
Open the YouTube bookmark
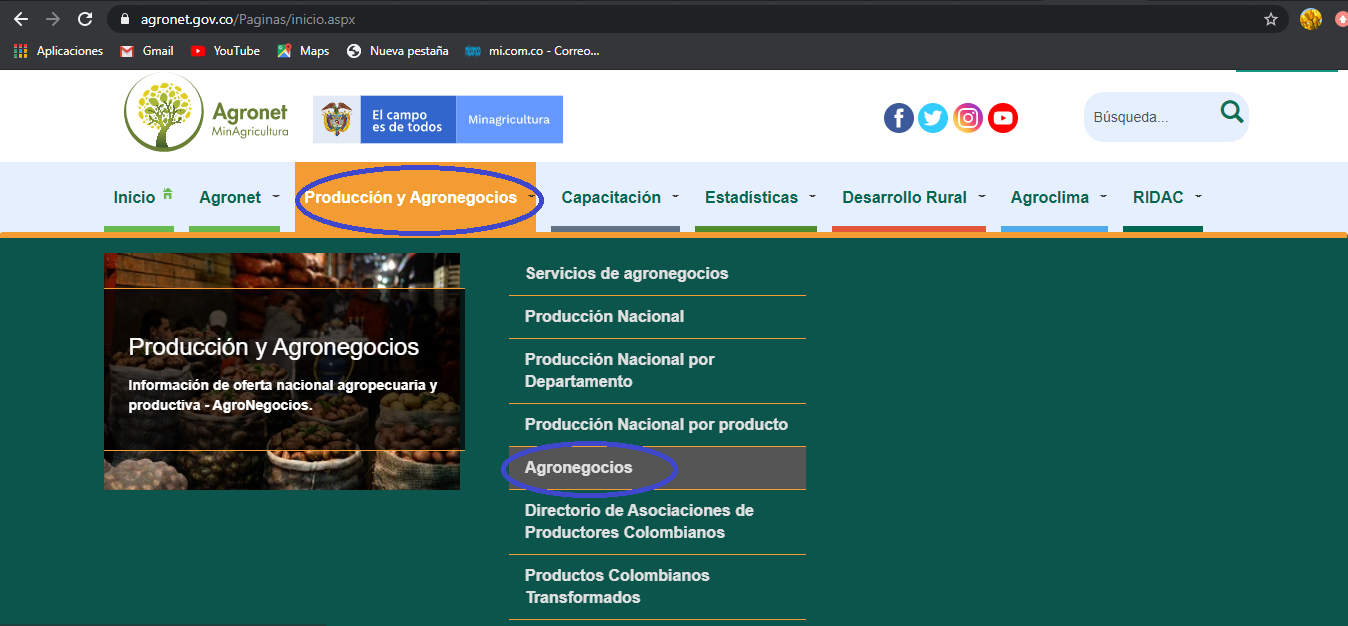[x=224, y=50]
